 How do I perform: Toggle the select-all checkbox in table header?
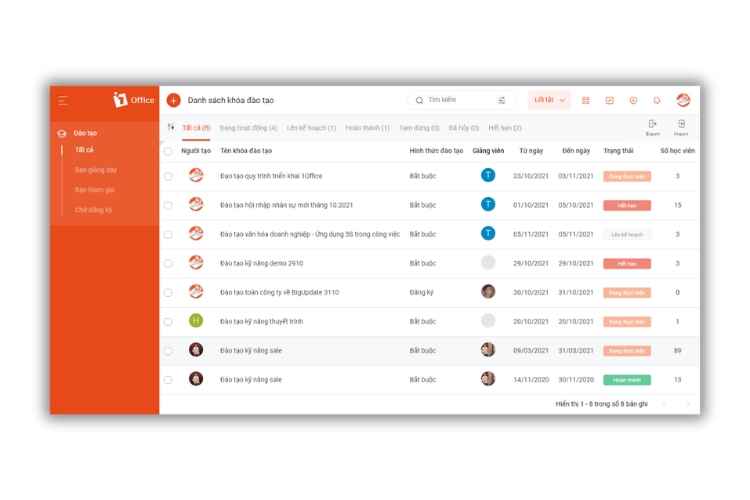[x=168, y=151]
